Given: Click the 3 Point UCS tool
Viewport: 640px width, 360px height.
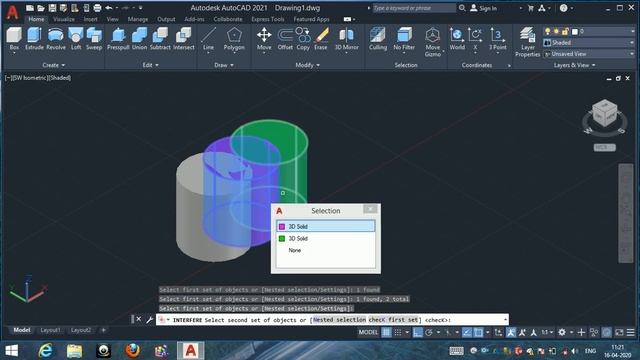Looking at the screenshot, I should [498, 38].
